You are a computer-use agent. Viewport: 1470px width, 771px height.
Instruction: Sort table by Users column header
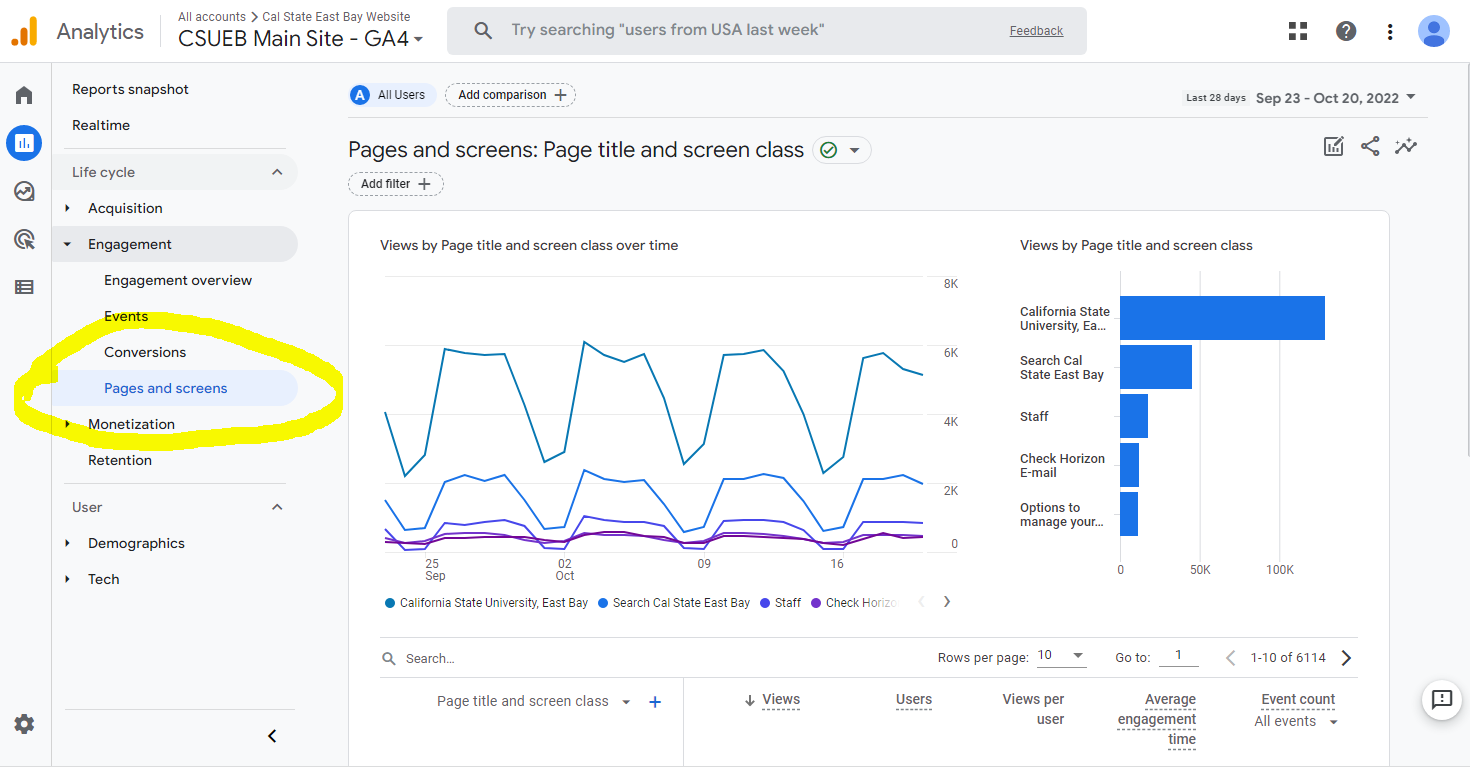click(914, 700)
